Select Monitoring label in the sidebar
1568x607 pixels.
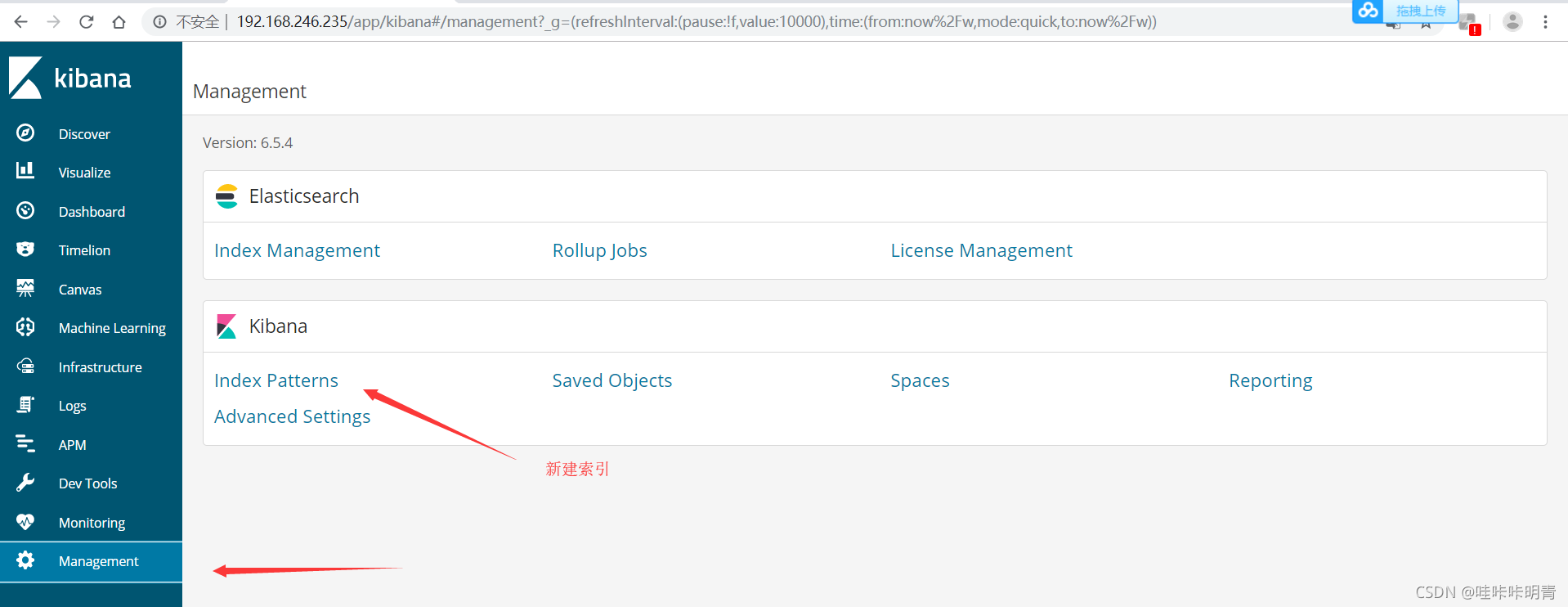coord(92,523)
